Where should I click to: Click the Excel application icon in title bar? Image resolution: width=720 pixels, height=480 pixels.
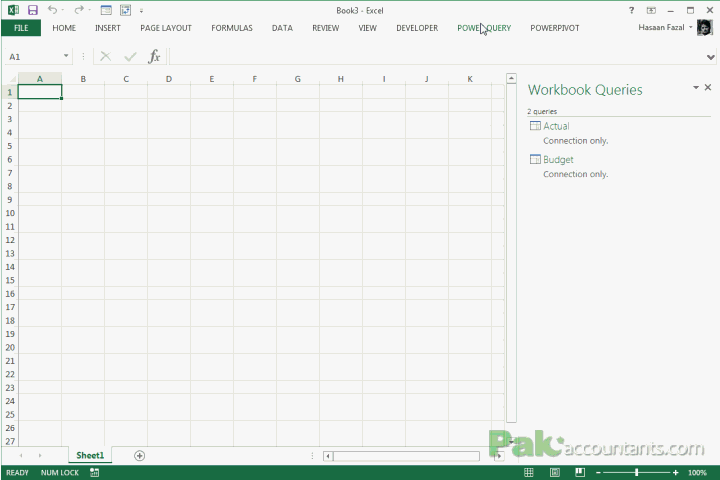[13, 10]
